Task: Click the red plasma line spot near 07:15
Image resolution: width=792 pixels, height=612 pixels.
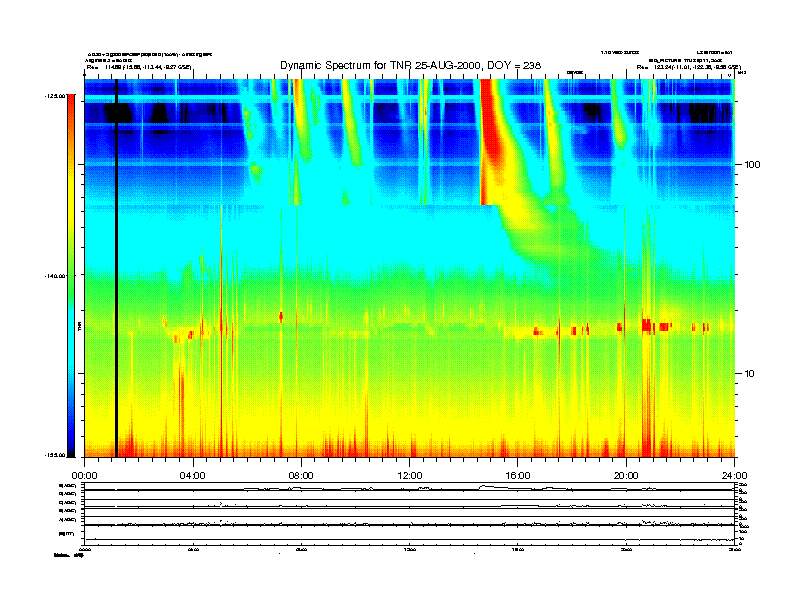Action: click(281, 317)
